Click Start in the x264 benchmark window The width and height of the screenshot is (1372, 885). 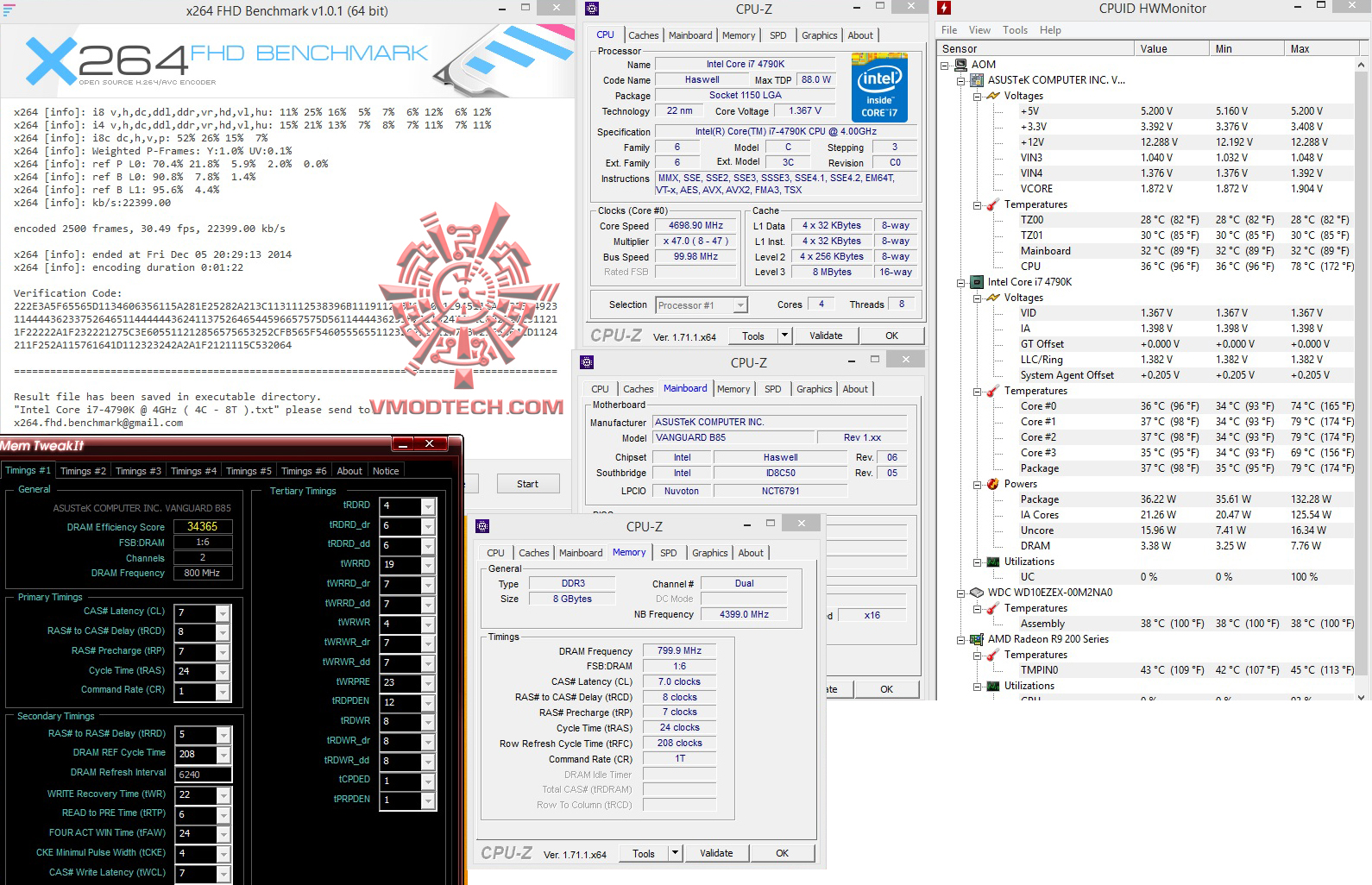pyautogui.click(x=528, y=484)
